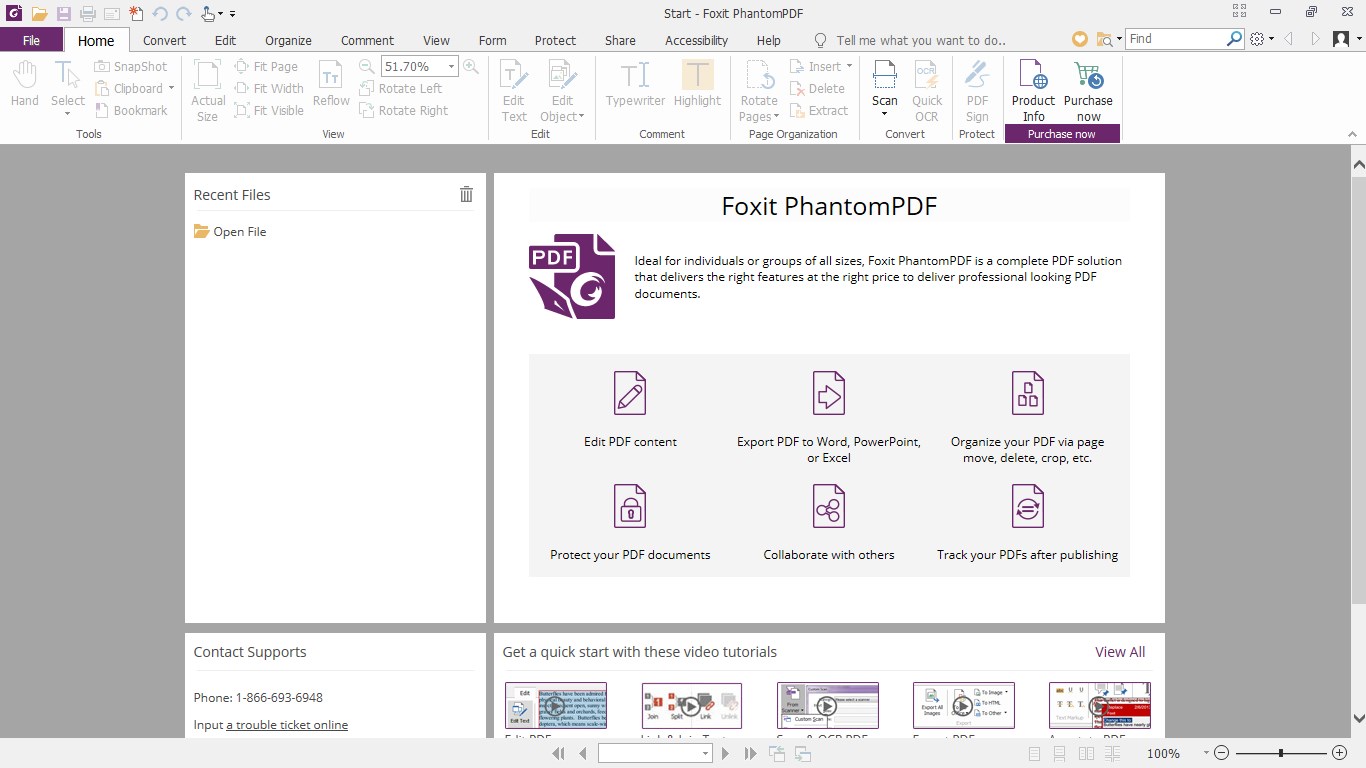The width and height of the screenshot is (1366, 768).
Task: Click Collaborate with others shortcut
Action: pyautogui.click(x=829, y=522)
